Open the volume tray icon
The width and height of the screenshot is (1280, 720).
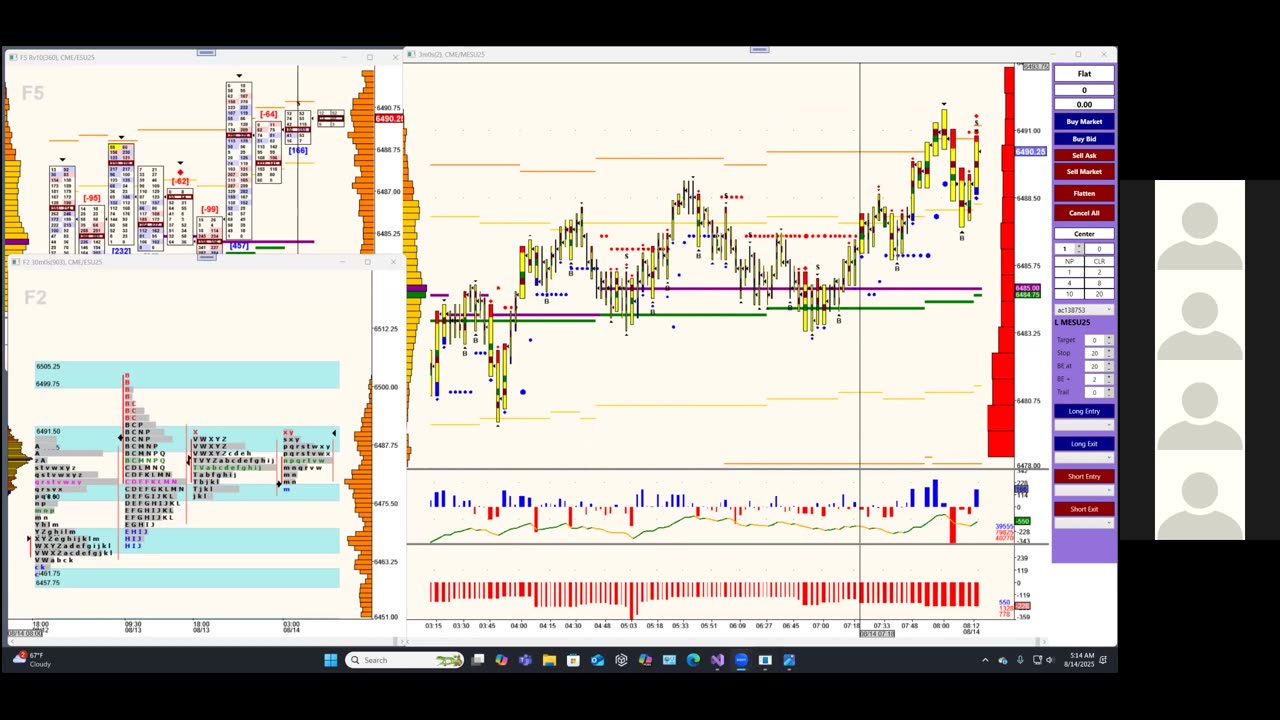[x=1049, y=660]
